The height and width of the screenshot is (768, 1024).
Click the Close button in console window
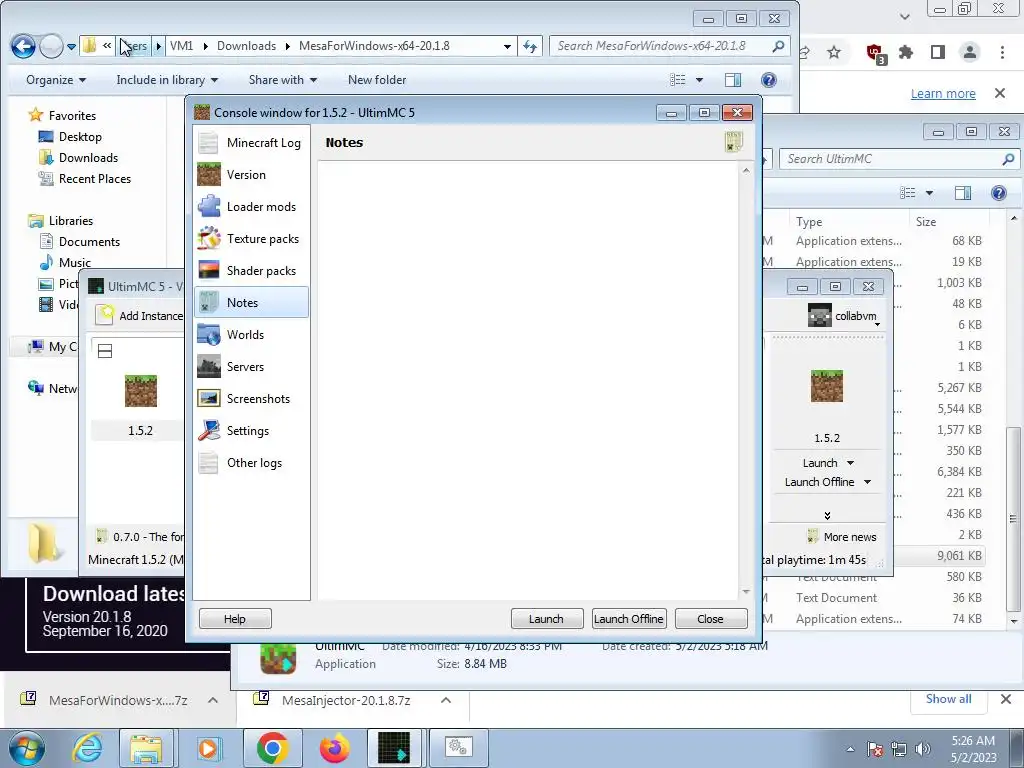[x=711, y=618]
